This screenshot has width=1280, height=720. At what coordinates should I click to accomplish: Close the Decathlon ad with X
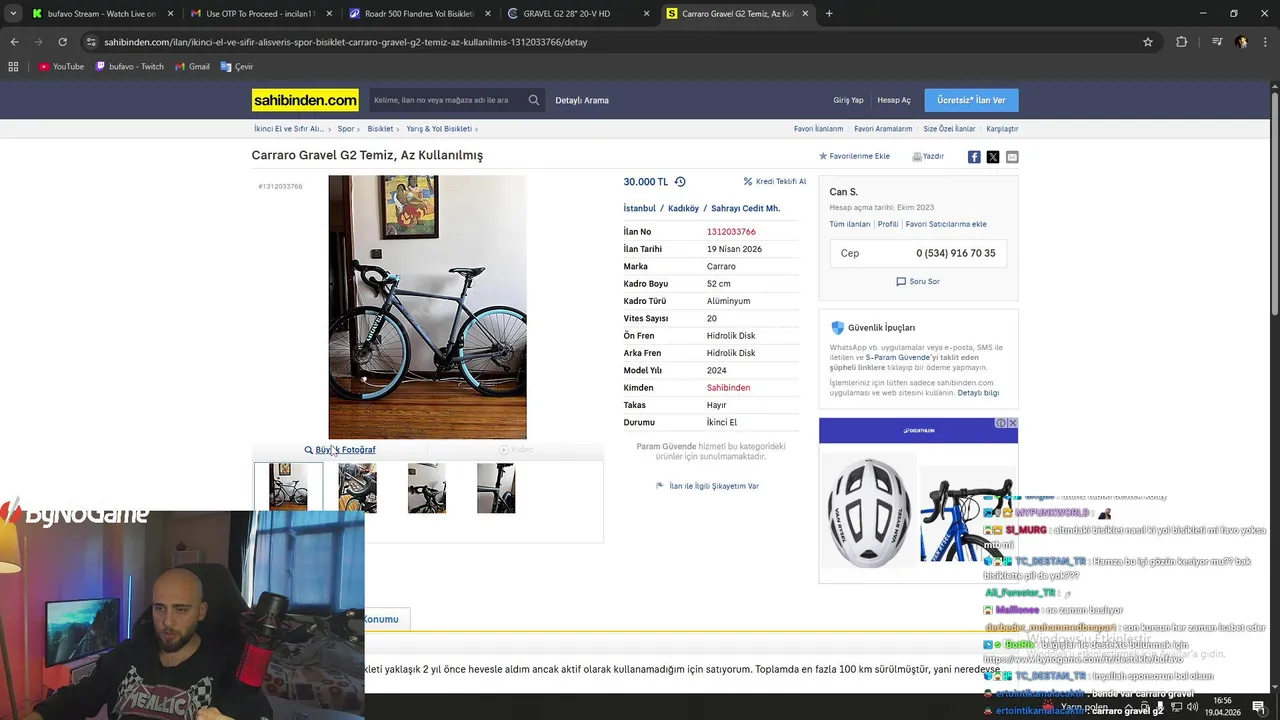(1012, 423)
